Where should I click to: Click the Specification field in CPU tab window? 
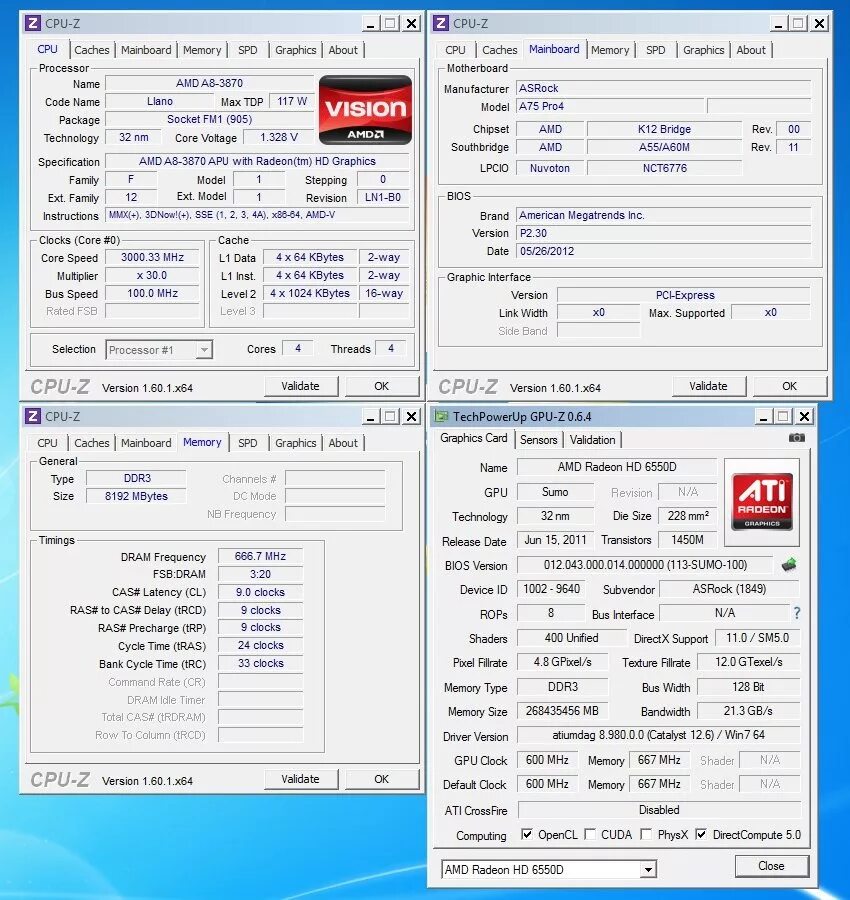tap(257, 161)
